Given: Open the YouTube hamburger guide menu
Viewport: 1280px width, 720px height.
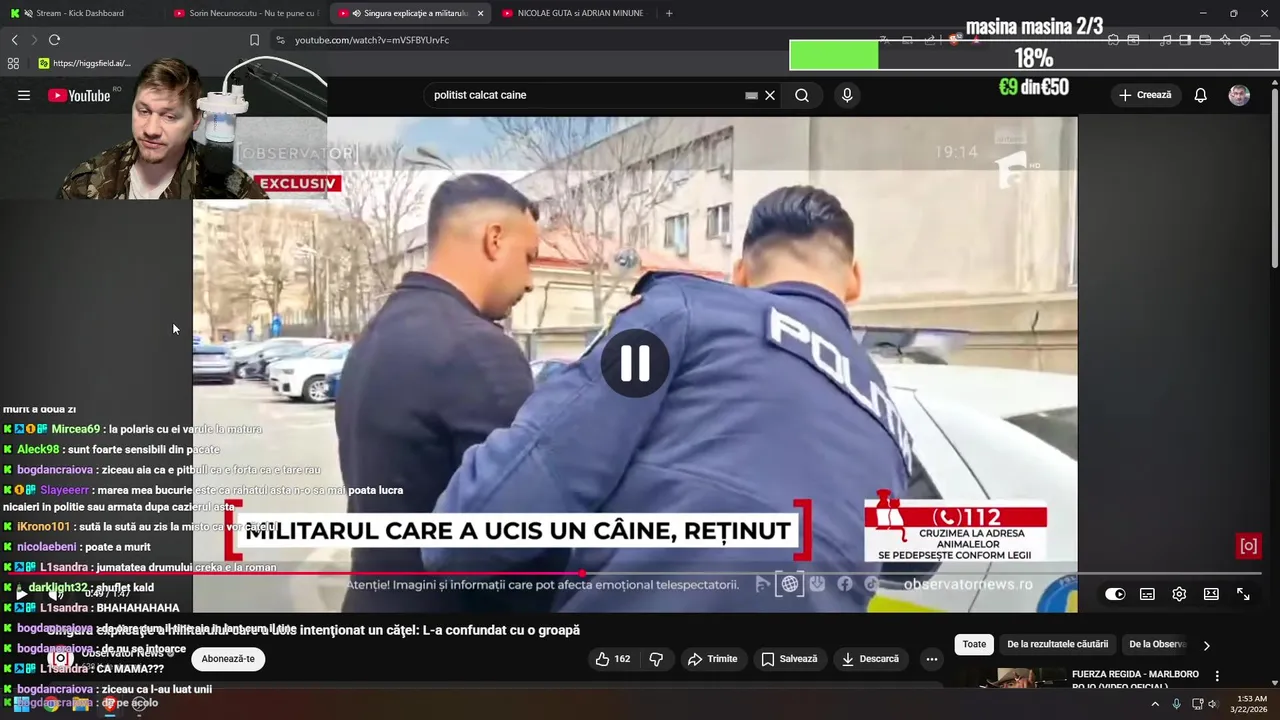Looking at the screenshot, I should [24, 95].
